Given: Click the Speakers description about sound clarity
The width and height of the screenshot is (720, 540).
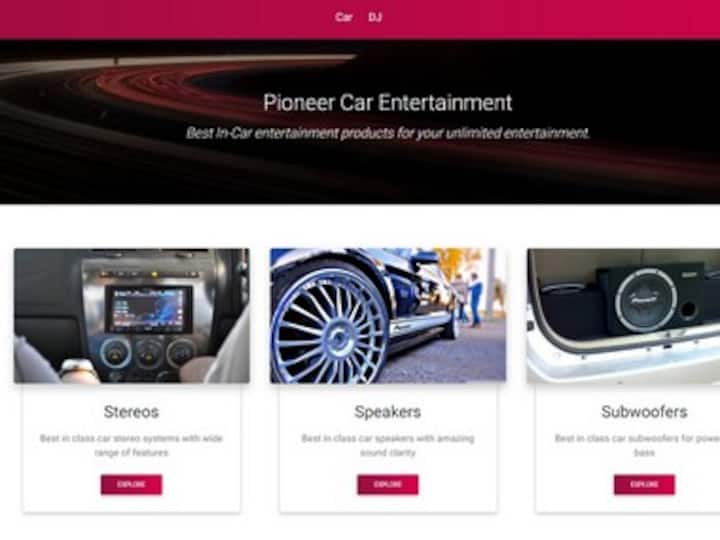Looking at the screenshot, I should pos(388,445).
